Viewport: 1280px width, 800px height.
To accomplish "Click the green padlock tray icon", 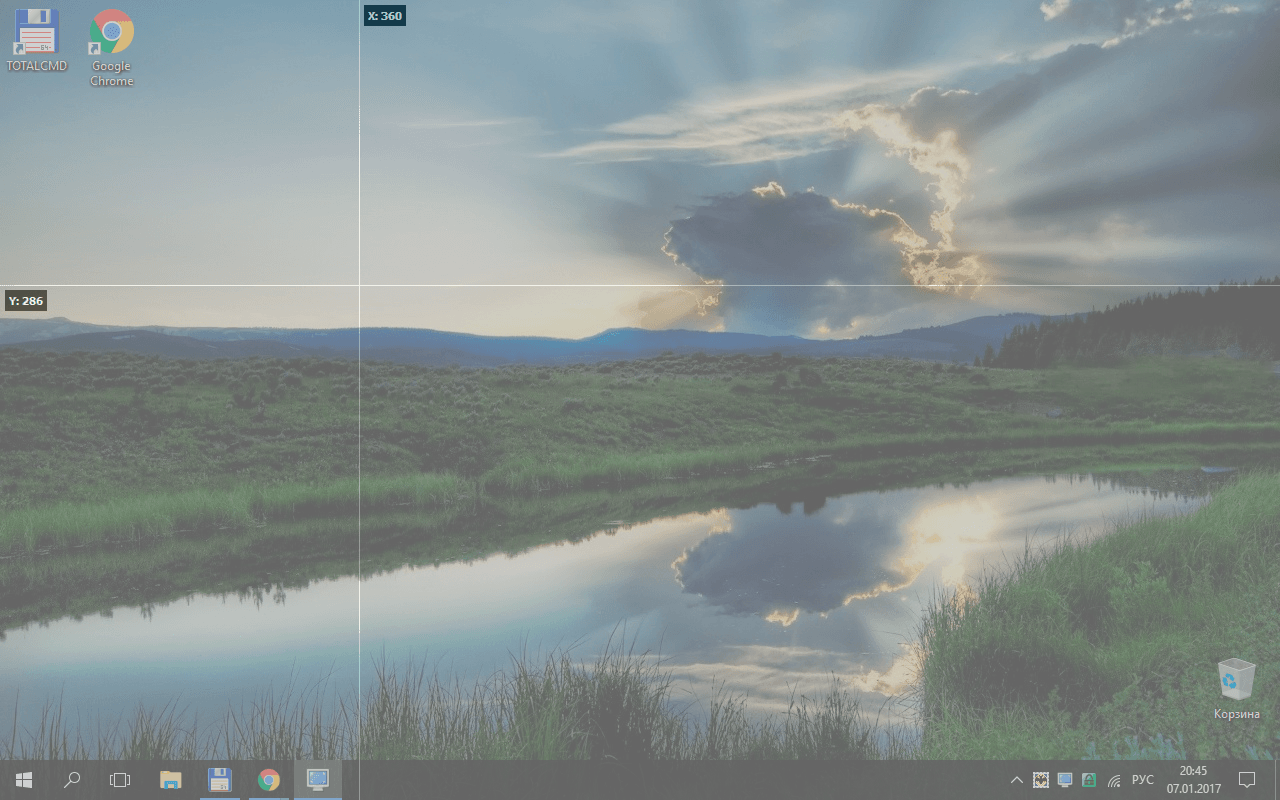I will click(x=1089, y=780).
